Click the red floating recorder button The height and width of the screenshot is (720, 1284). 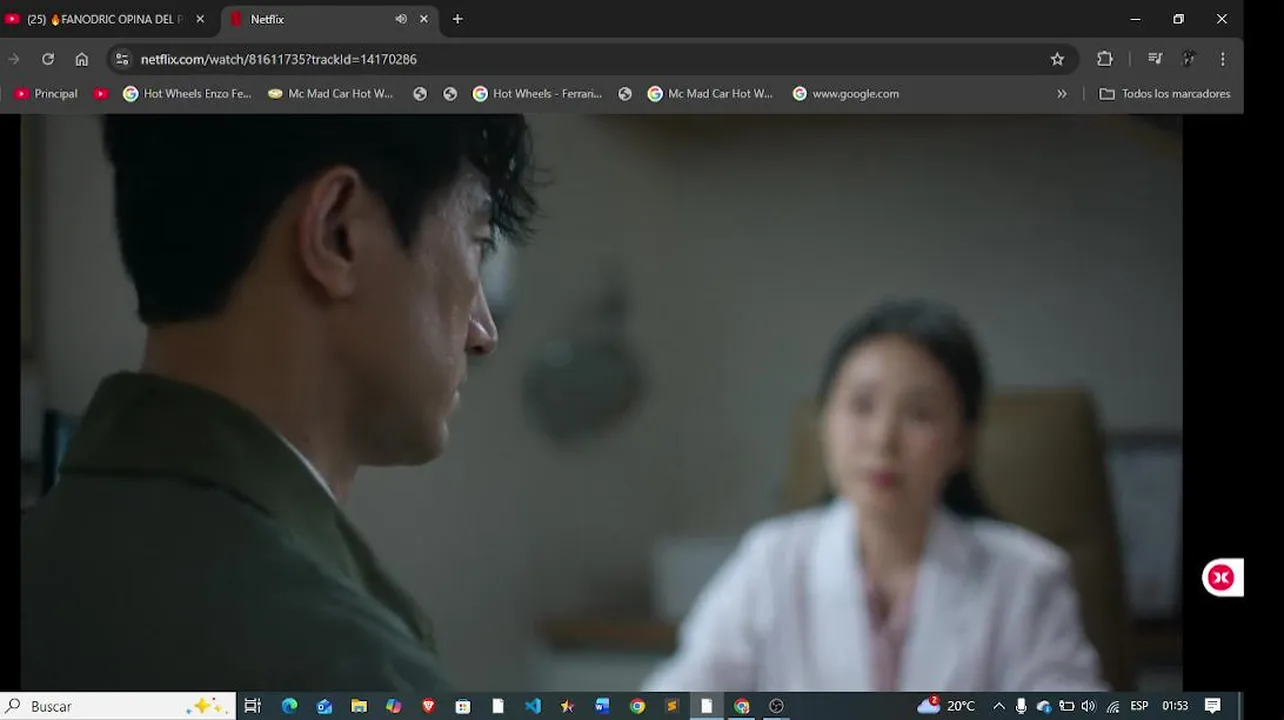click(x=1221, y=577)
